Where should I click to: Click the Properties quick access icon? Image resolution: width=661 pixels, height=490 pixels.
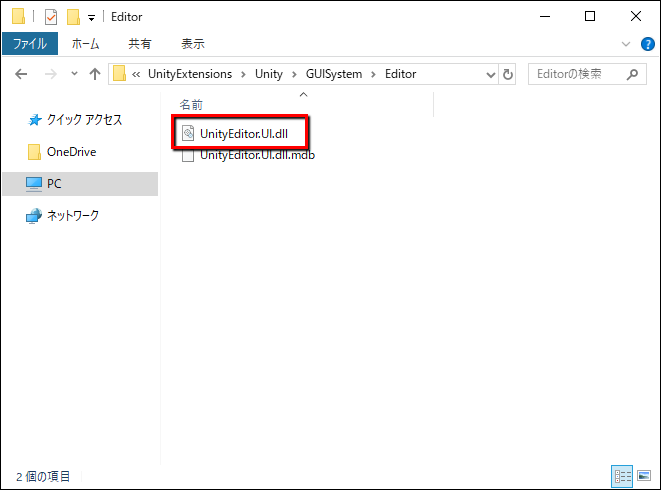[51, 17]
